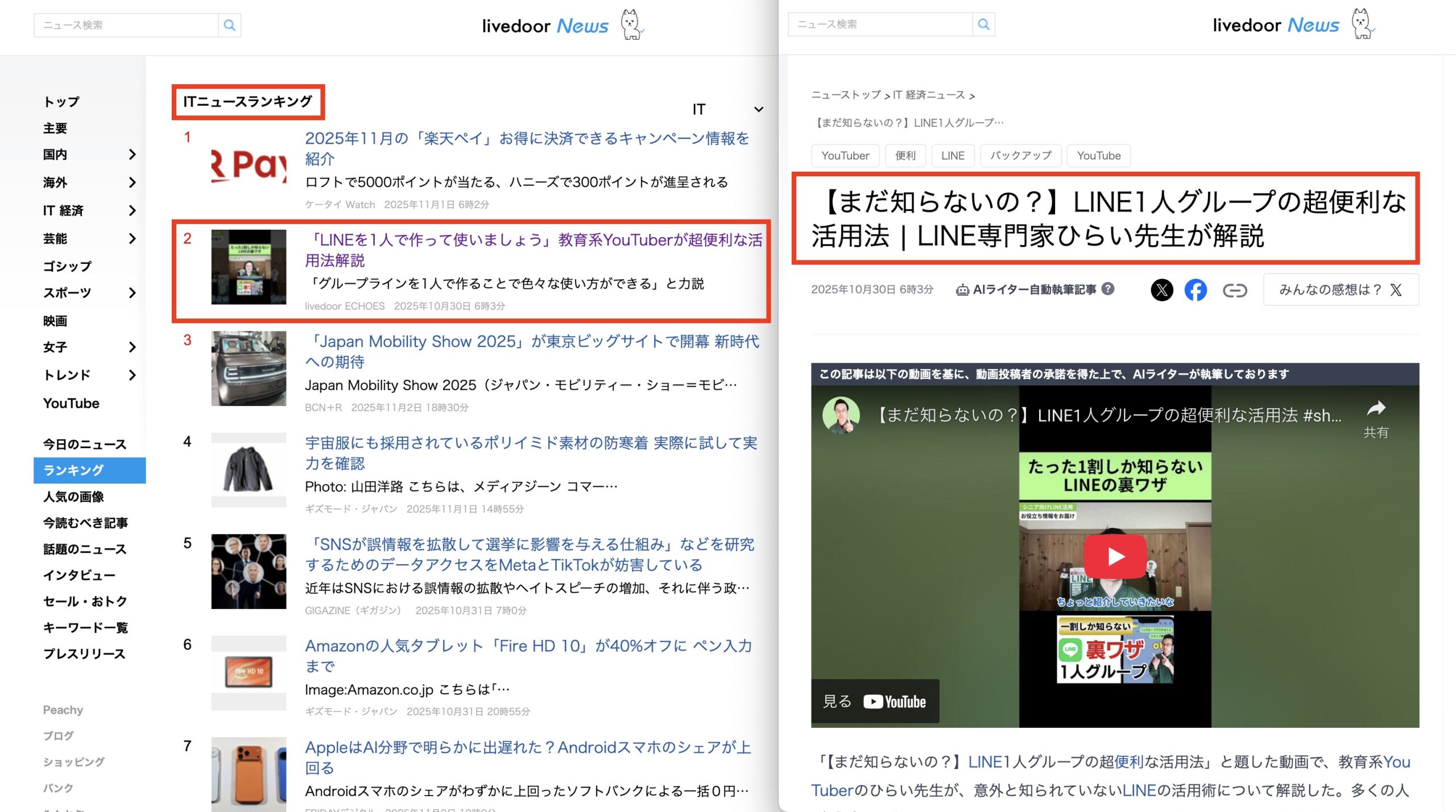
Task: Click the バックアップ tag button
Action: 1020,156
